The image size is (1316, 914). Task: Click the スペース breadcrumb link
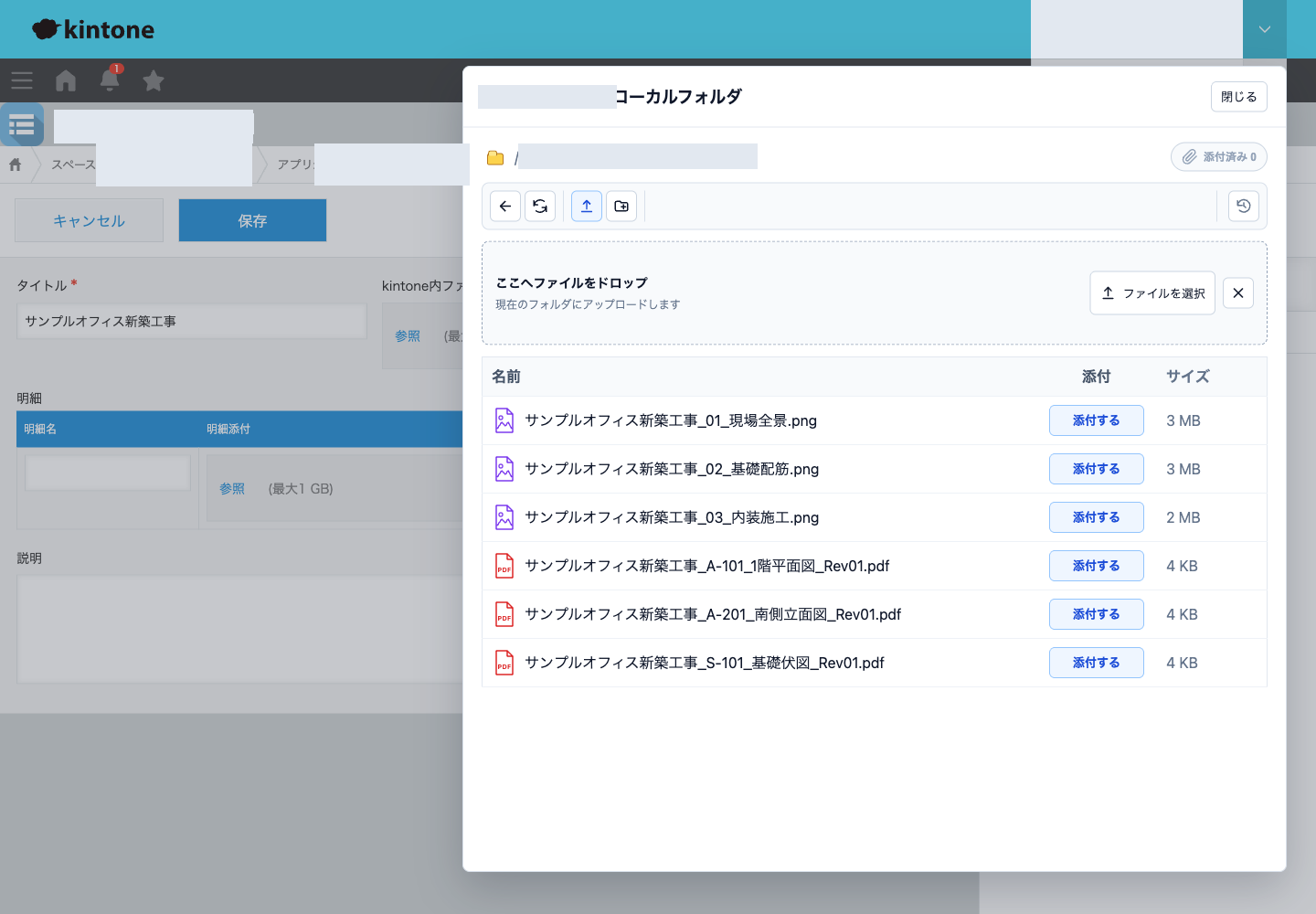click(73, 165)
